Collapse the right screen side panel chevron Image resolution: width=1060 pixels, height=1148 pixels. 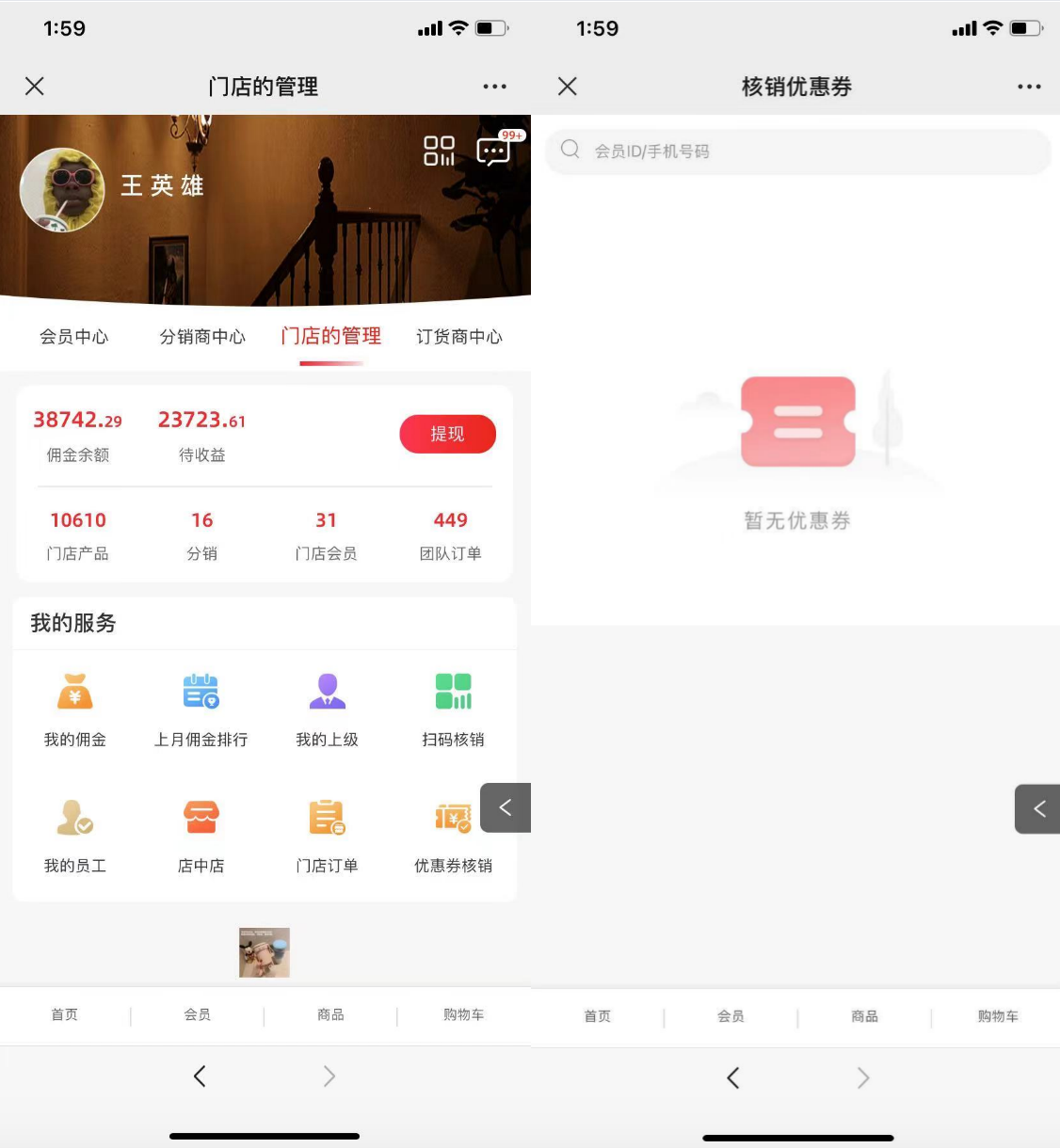(1038, 808)
